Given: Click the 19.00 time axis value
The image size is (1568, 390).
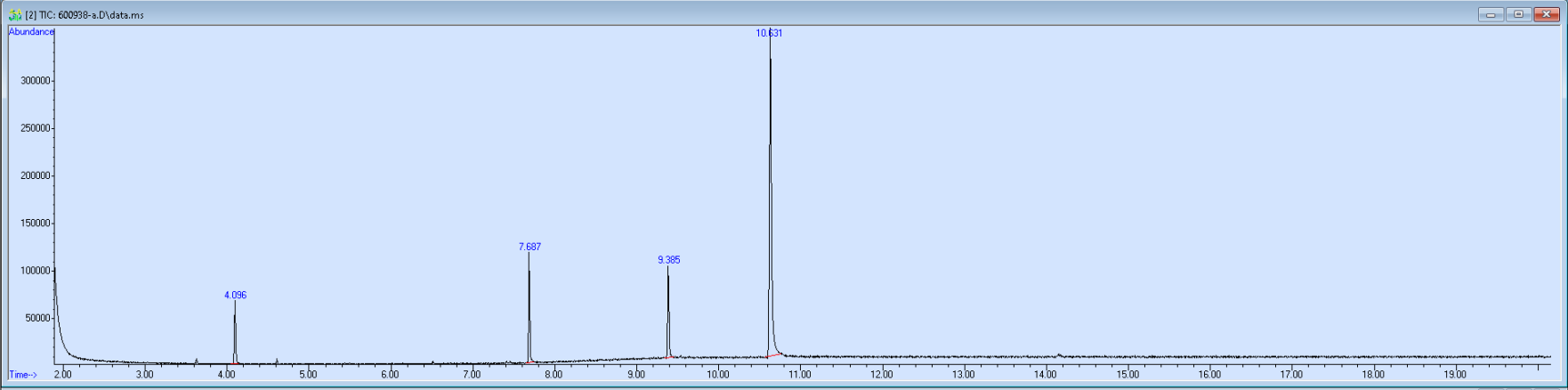Looking at the screenshot, I should point(1454,375).
